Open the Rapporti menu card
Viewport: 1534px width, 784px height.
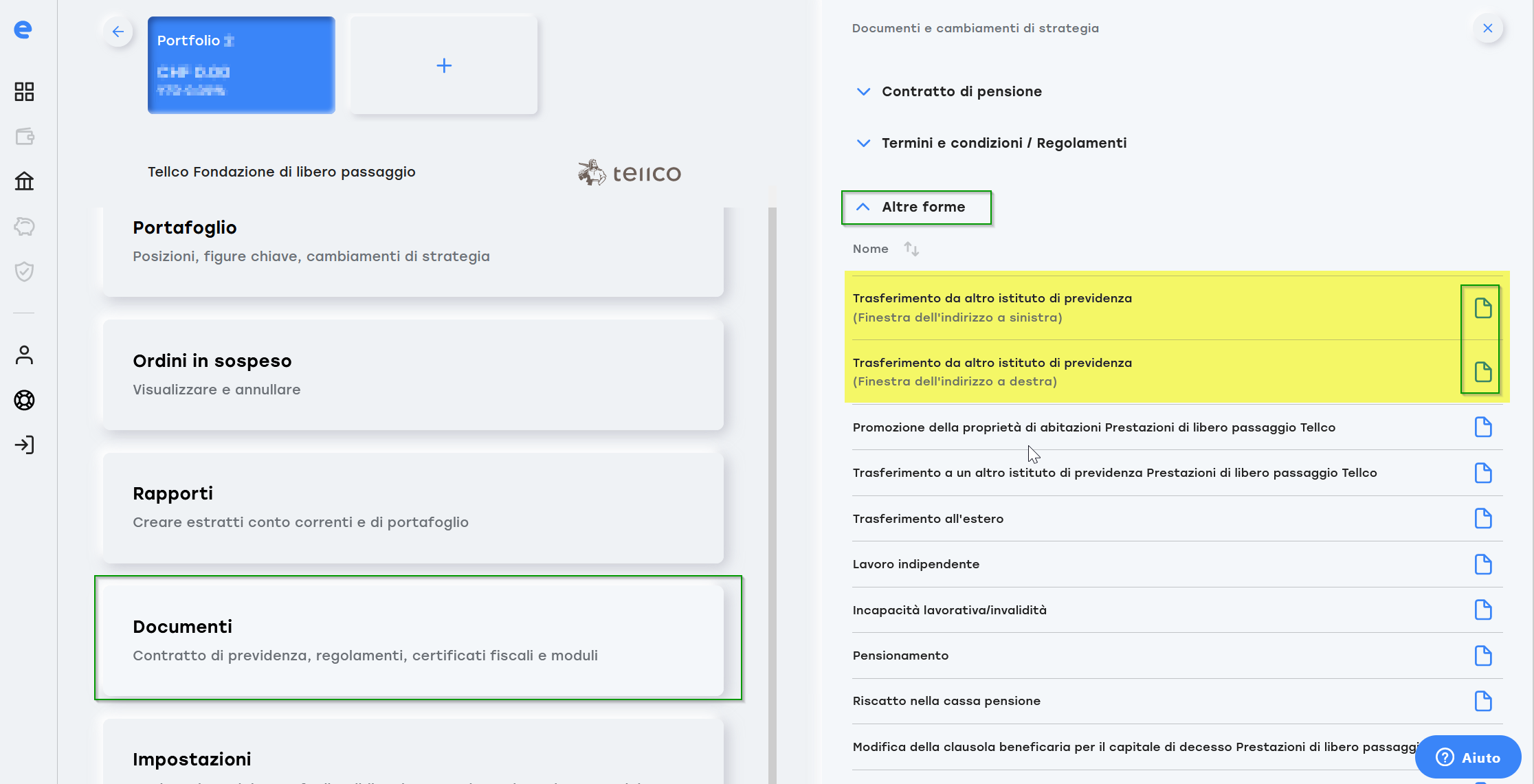tap(413, 507)
